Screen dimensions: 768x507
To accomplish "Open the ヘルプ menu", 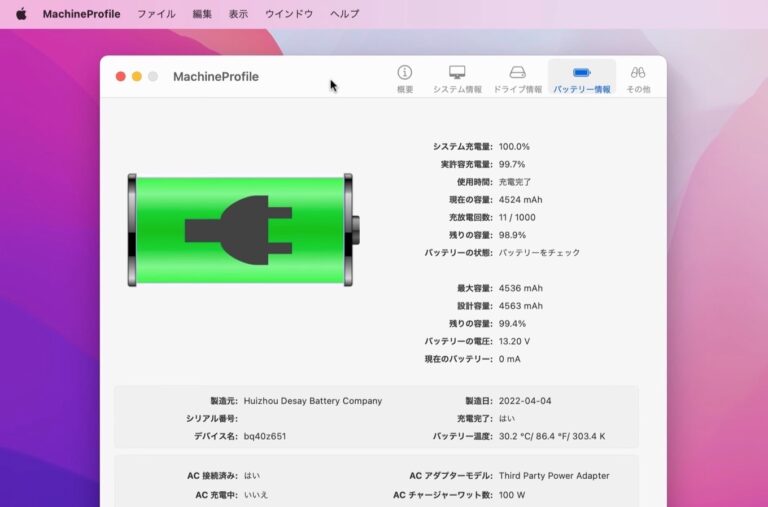I will click(344, 14).
